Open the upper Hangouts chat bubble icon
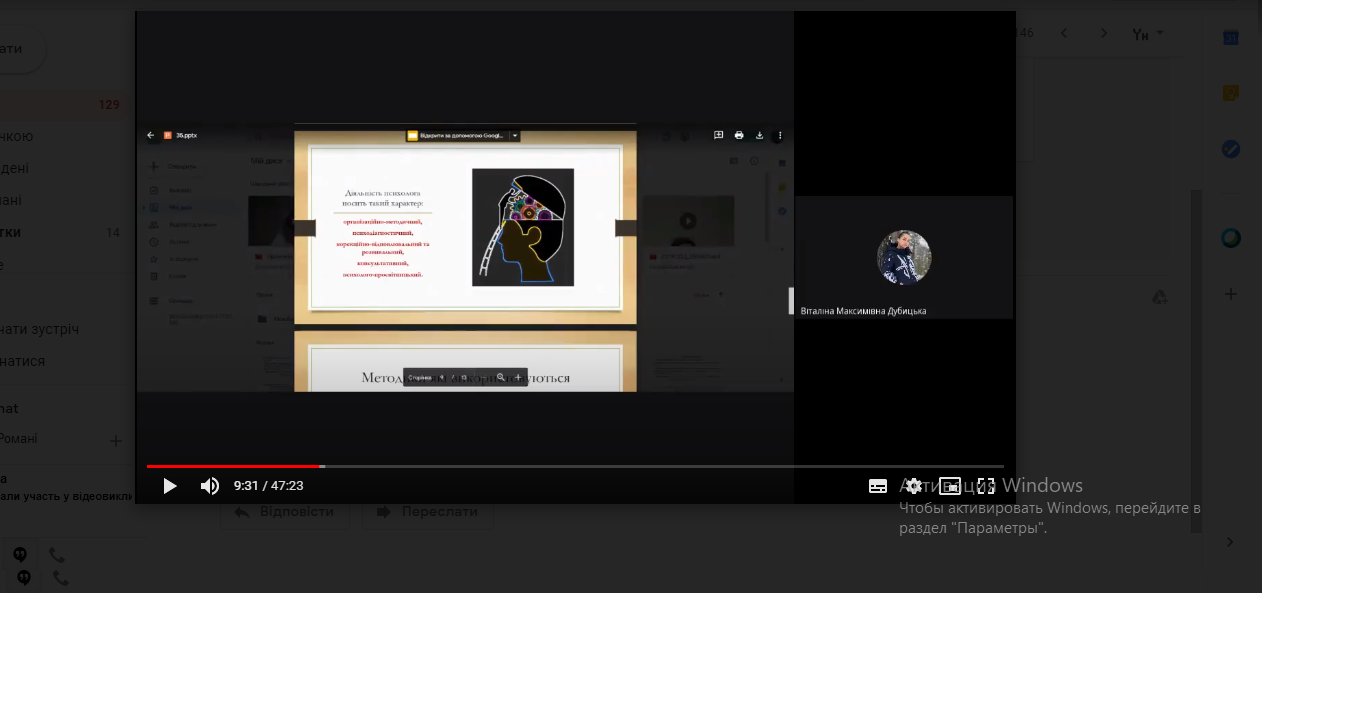1366x728 pixels. [x=20, y=554]
